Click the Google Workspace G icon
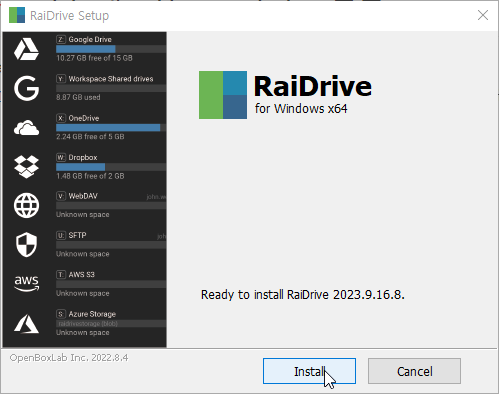Image resolution: width=499 pixels, height=394 pixels. pos(26,88)
